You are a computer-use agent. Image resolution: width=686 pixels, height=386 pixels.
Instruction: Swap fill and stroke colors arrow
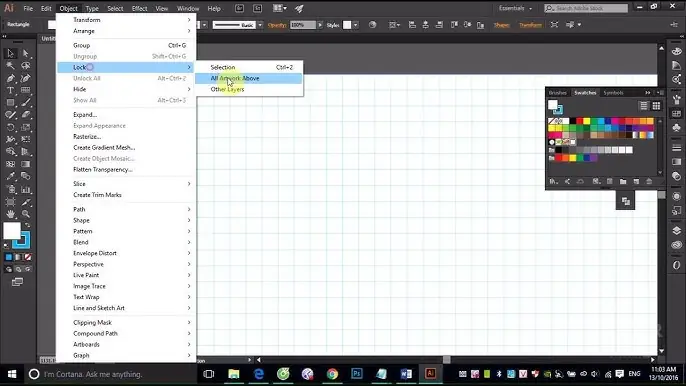point(28,225)
